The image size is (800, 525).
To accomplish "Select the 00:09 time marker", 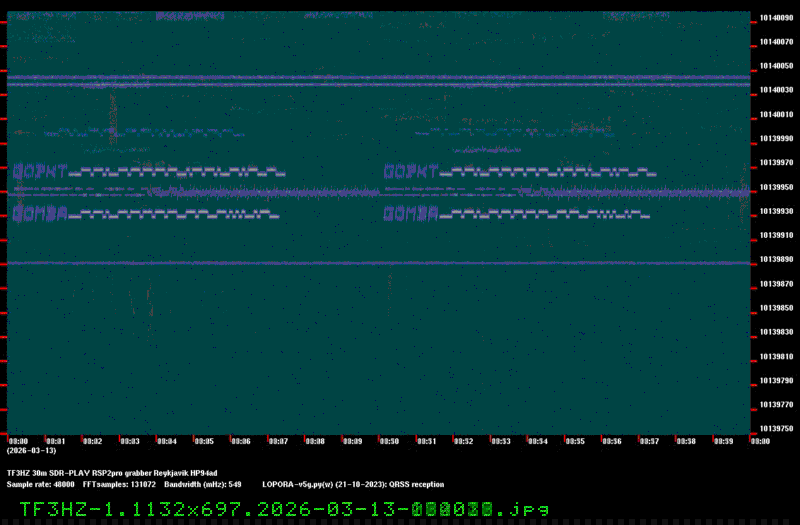I will (353, 441).
